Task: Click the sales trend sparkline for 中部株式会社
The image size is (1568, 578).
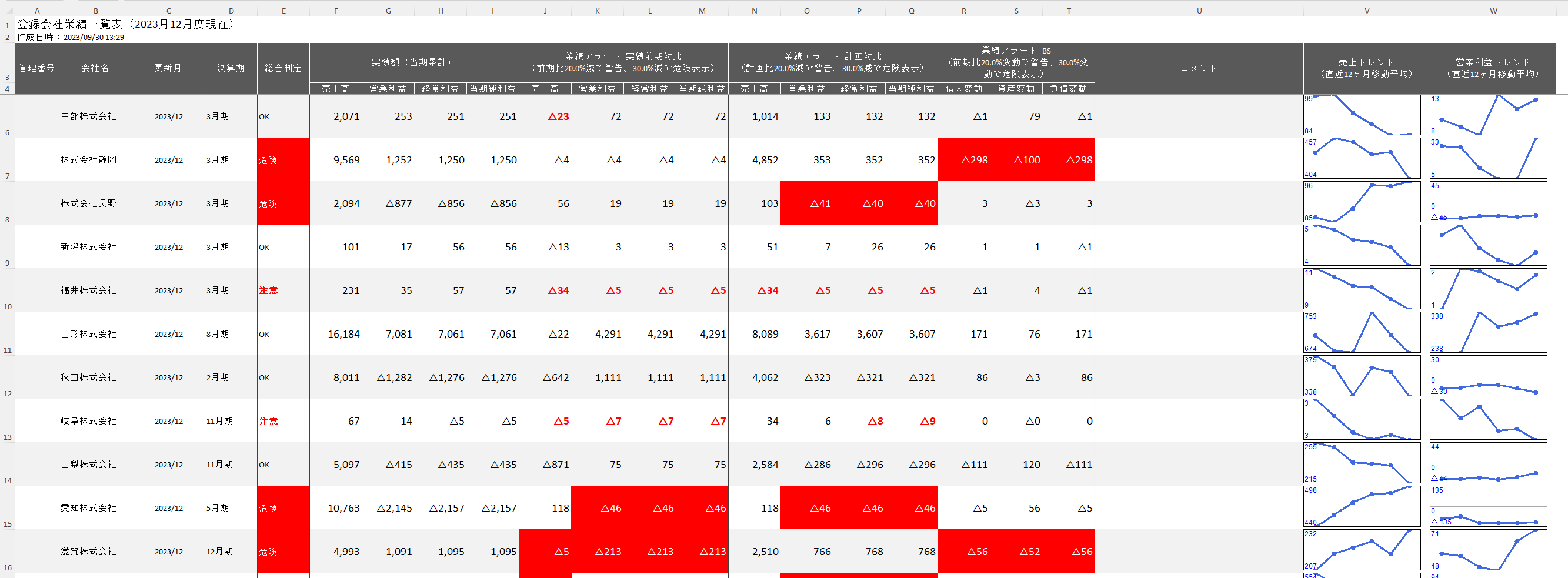Action: pyautogui.click(x=1362, y=115)
